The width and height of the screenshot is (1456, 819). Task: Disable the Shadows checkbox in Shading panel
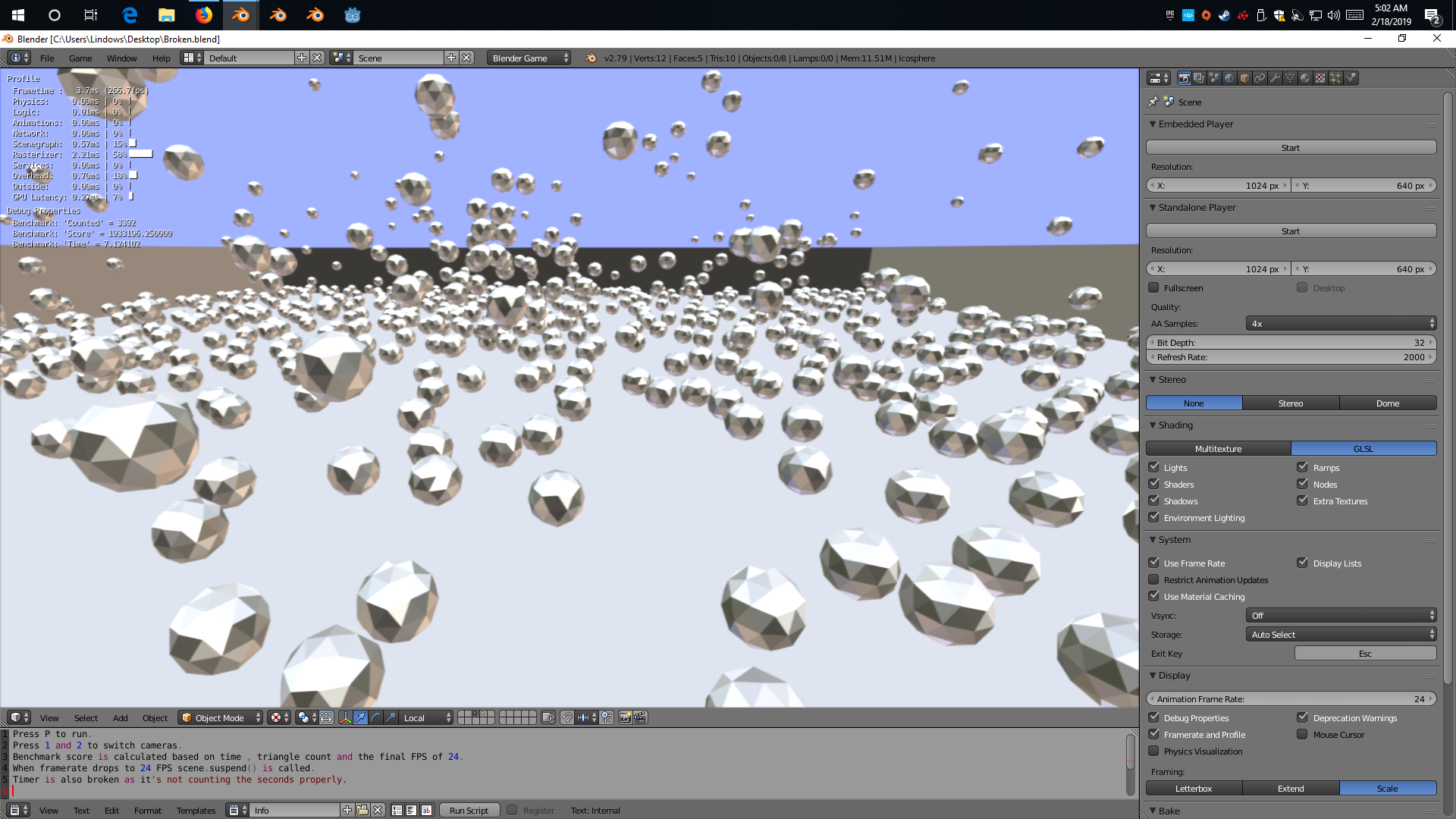1154,500
